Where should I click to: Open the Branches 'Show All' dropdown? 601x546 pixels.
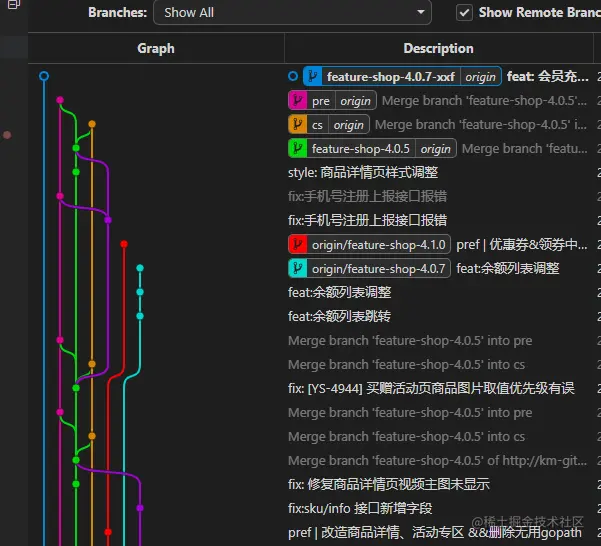click(x=292, y=12)
